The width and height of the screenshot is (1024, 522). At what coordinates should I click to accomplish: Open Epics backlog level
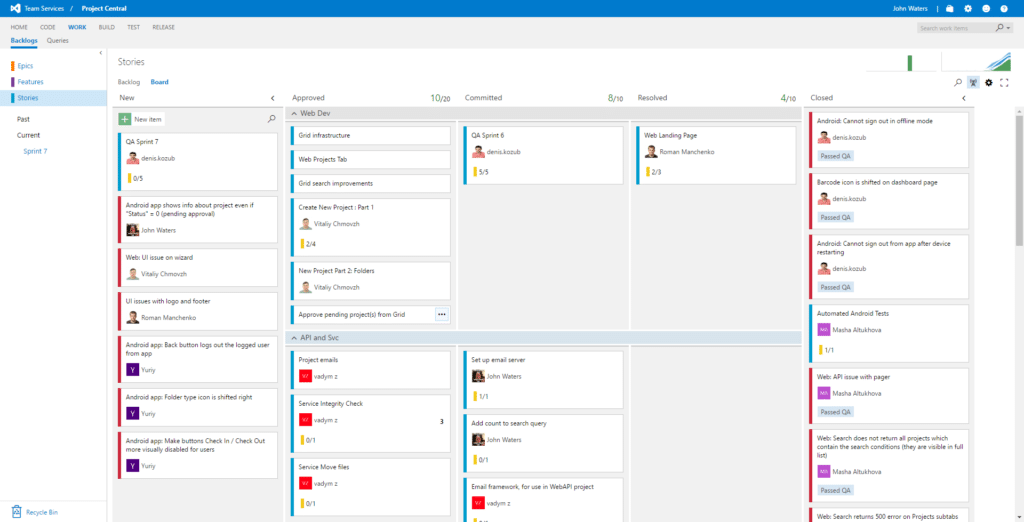25,66
